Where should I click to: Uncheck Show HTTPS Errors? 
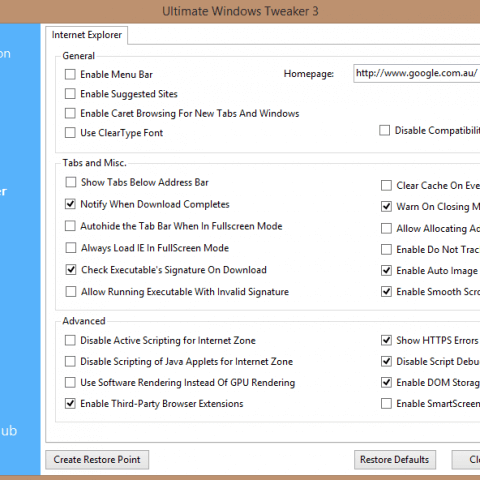click(x=386, y=341)
